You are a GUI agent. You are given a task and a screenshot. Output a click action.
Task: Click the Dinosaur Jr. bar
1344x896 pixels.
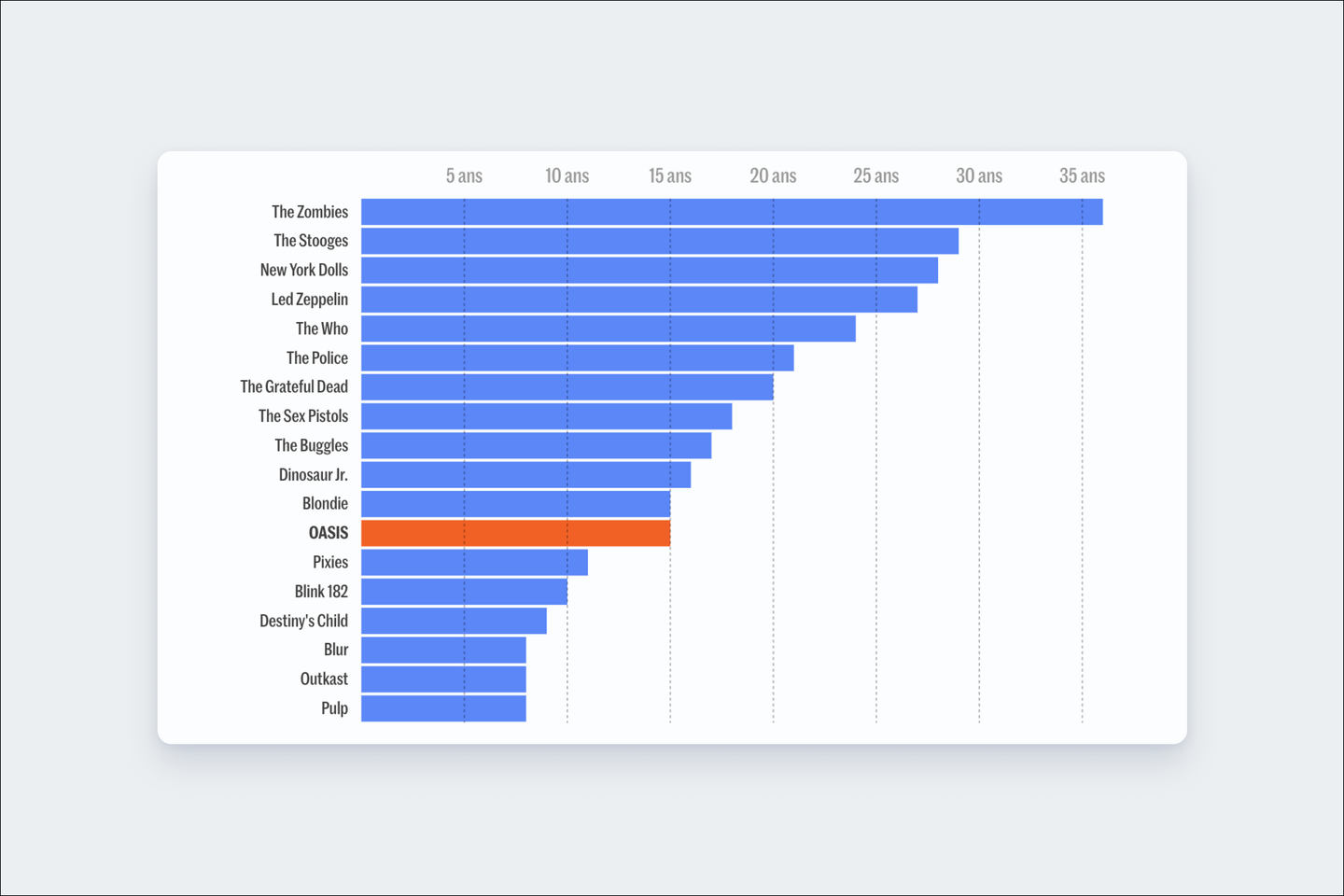pos(526,474)
